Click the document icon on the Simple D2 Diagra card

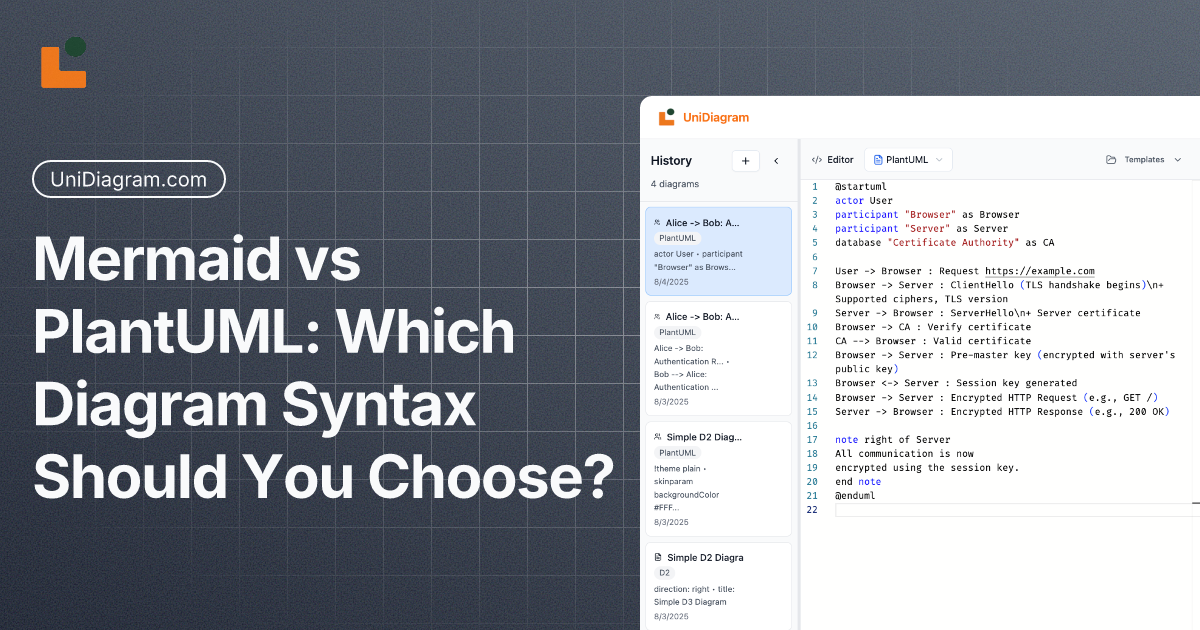(657, 557)
